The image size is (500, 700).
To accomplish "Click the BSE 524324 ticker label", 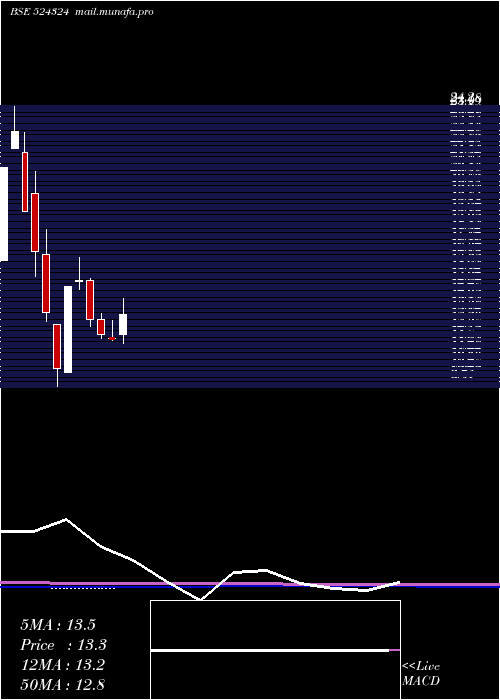I will click(39, 12).
